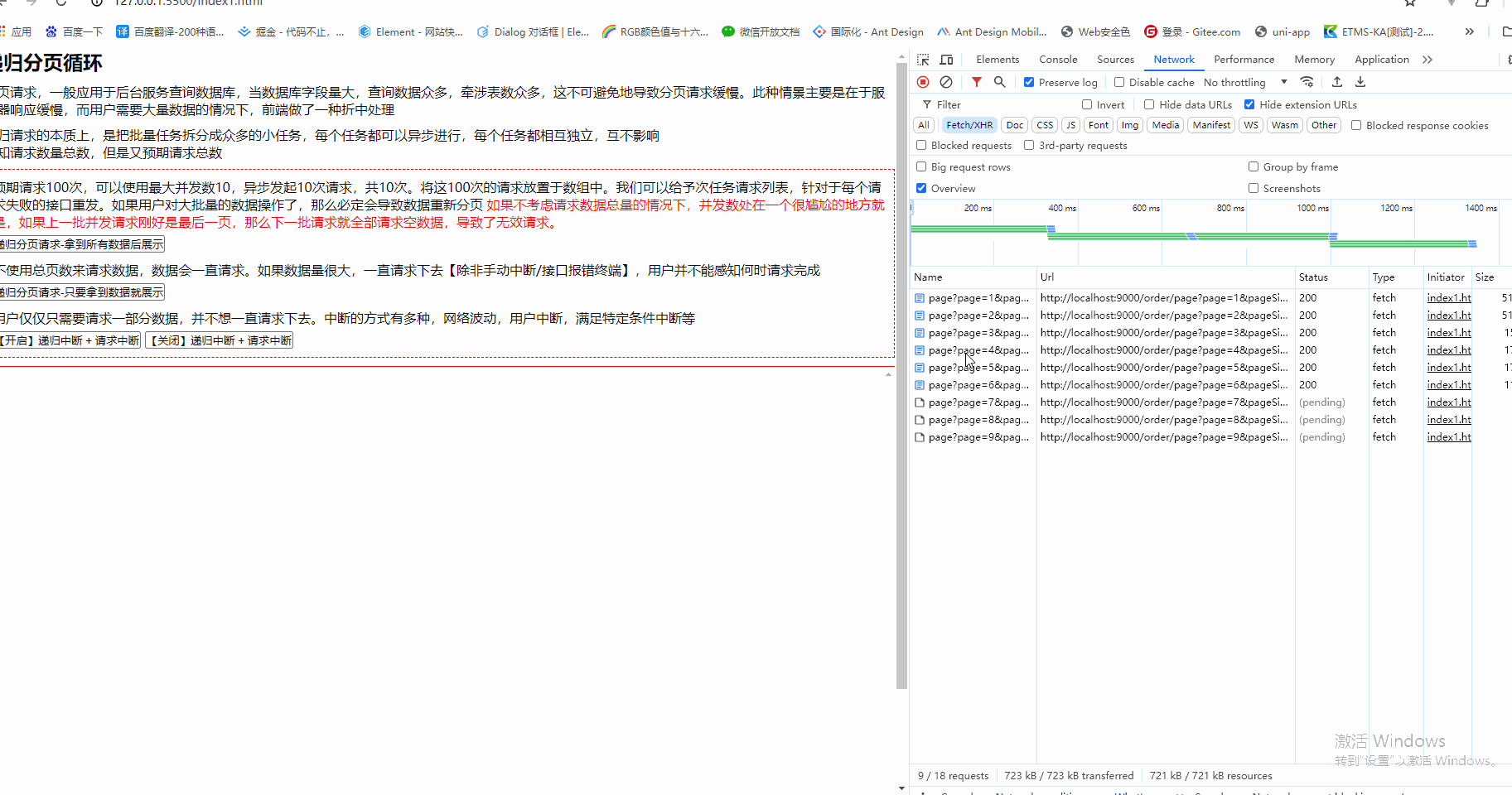Open the Ant Design Mobile bookmark
This screenshot has height=795, width=1512.
[992, 32]
